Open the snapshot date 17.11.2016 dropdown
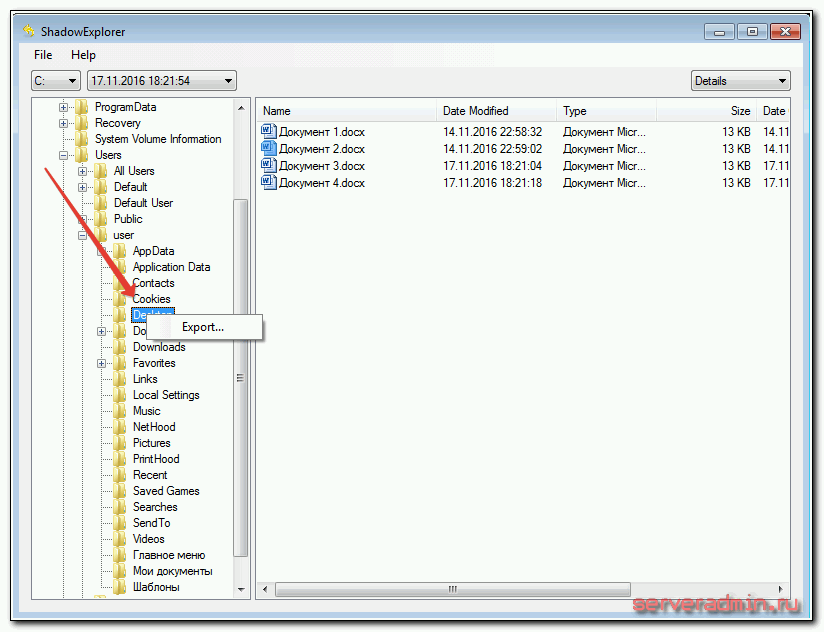This screenshot has height=632, width=824. coord(161,81)
